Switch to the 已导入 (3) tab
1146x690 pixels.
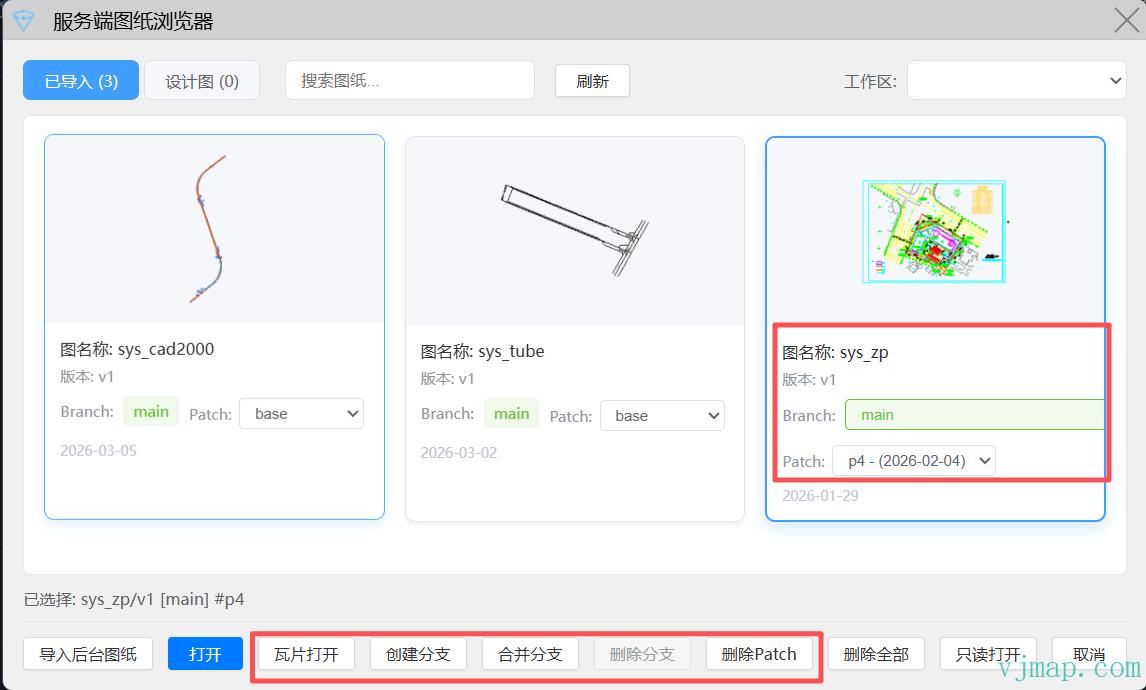tap(81, 81)
